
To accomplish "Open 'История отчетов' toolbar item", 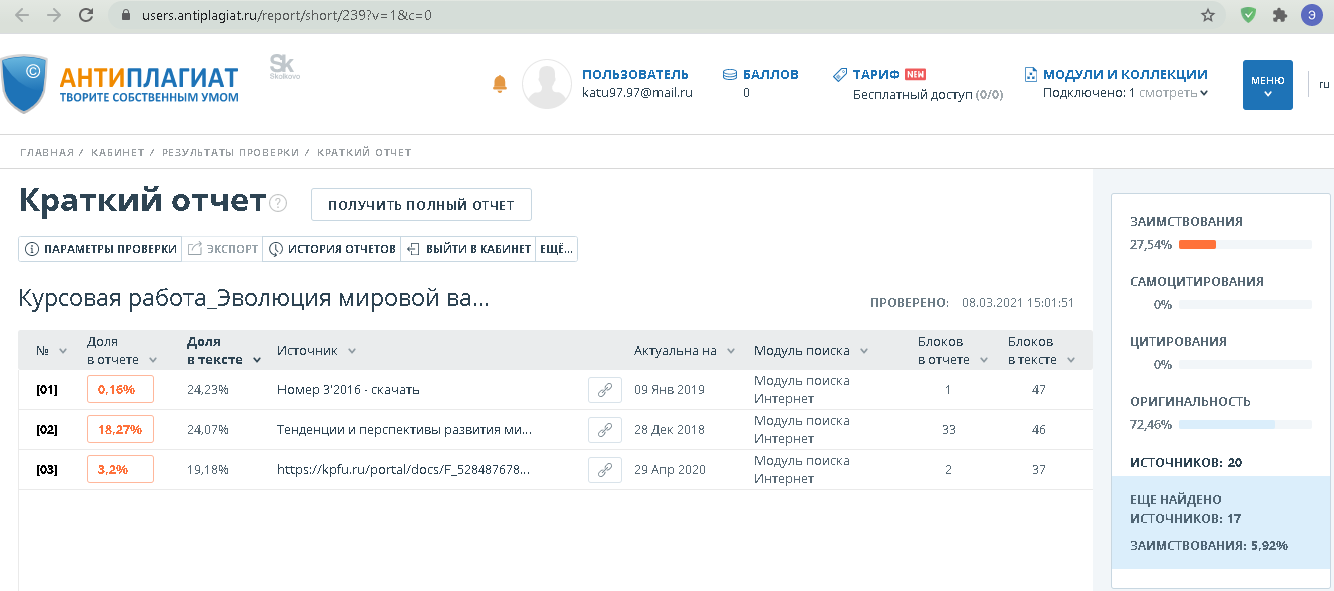I will [332, 249].
